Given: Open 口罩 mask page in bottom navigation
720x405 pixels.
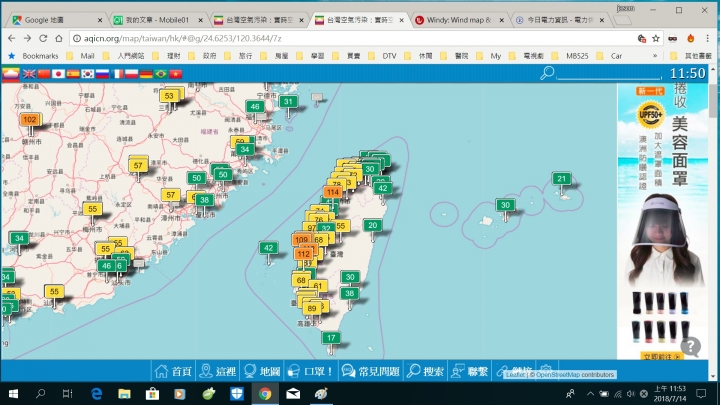Looking at the screenshot, I should coord(310,371).
